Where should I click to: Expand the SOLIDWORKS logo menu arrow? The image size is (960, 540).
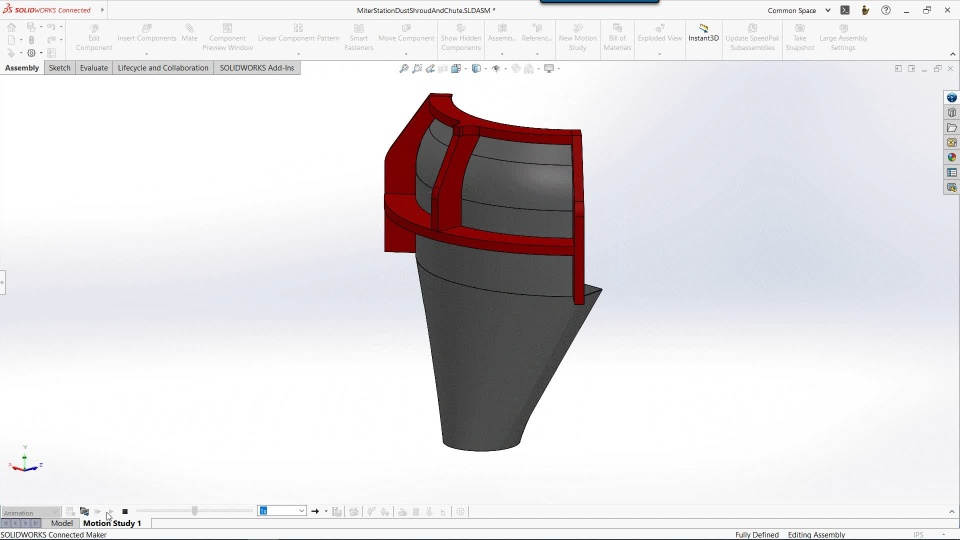102,10
